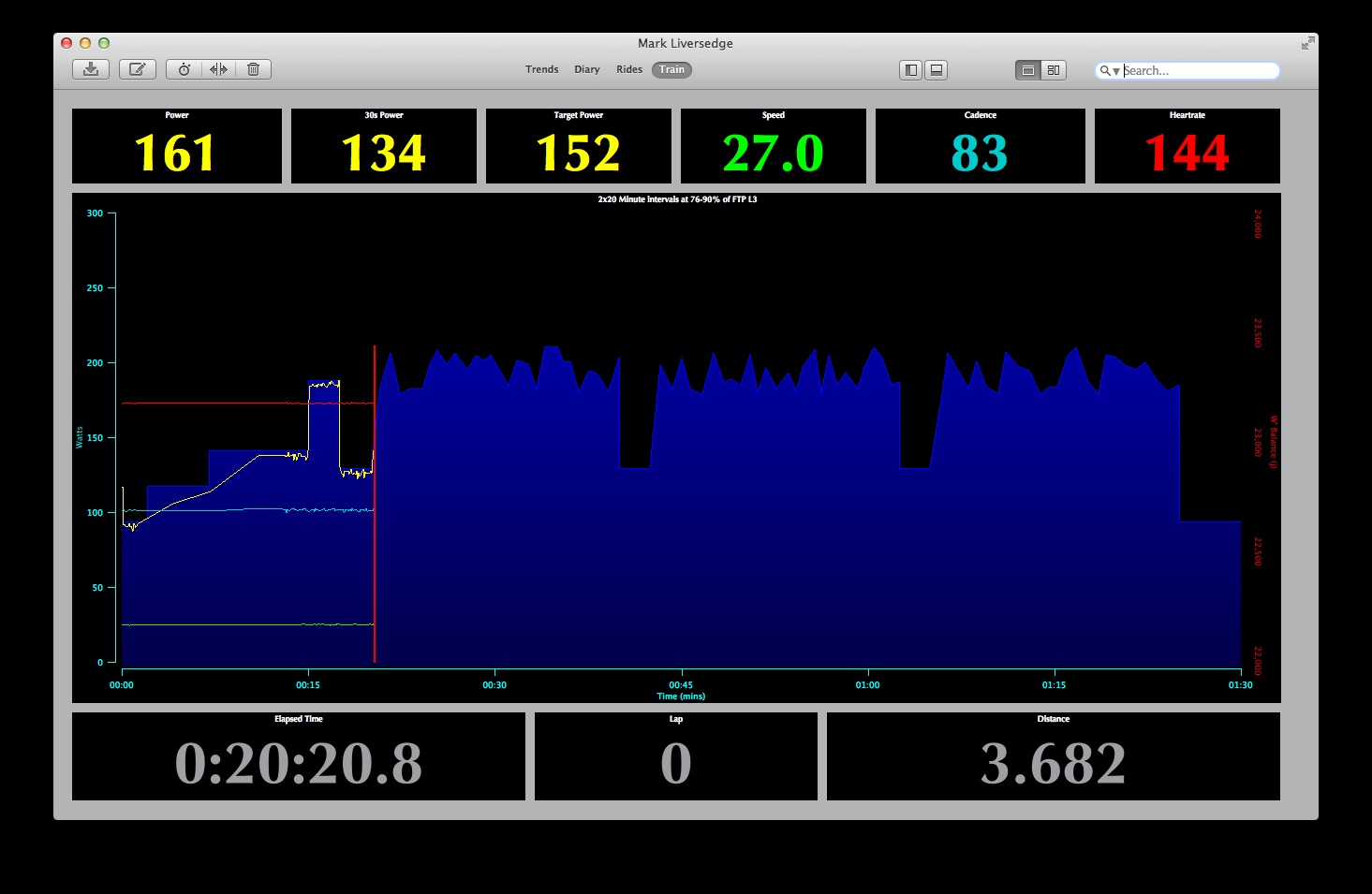Click the window title Mark Liversedge

click(686, 43)
